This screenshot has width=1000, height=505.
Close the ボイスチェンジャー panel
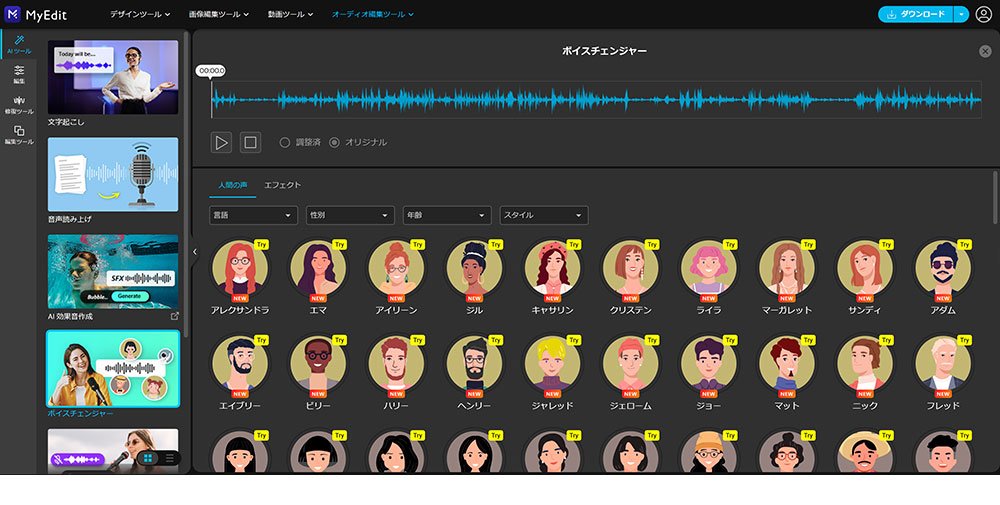(x=985, y=51)
